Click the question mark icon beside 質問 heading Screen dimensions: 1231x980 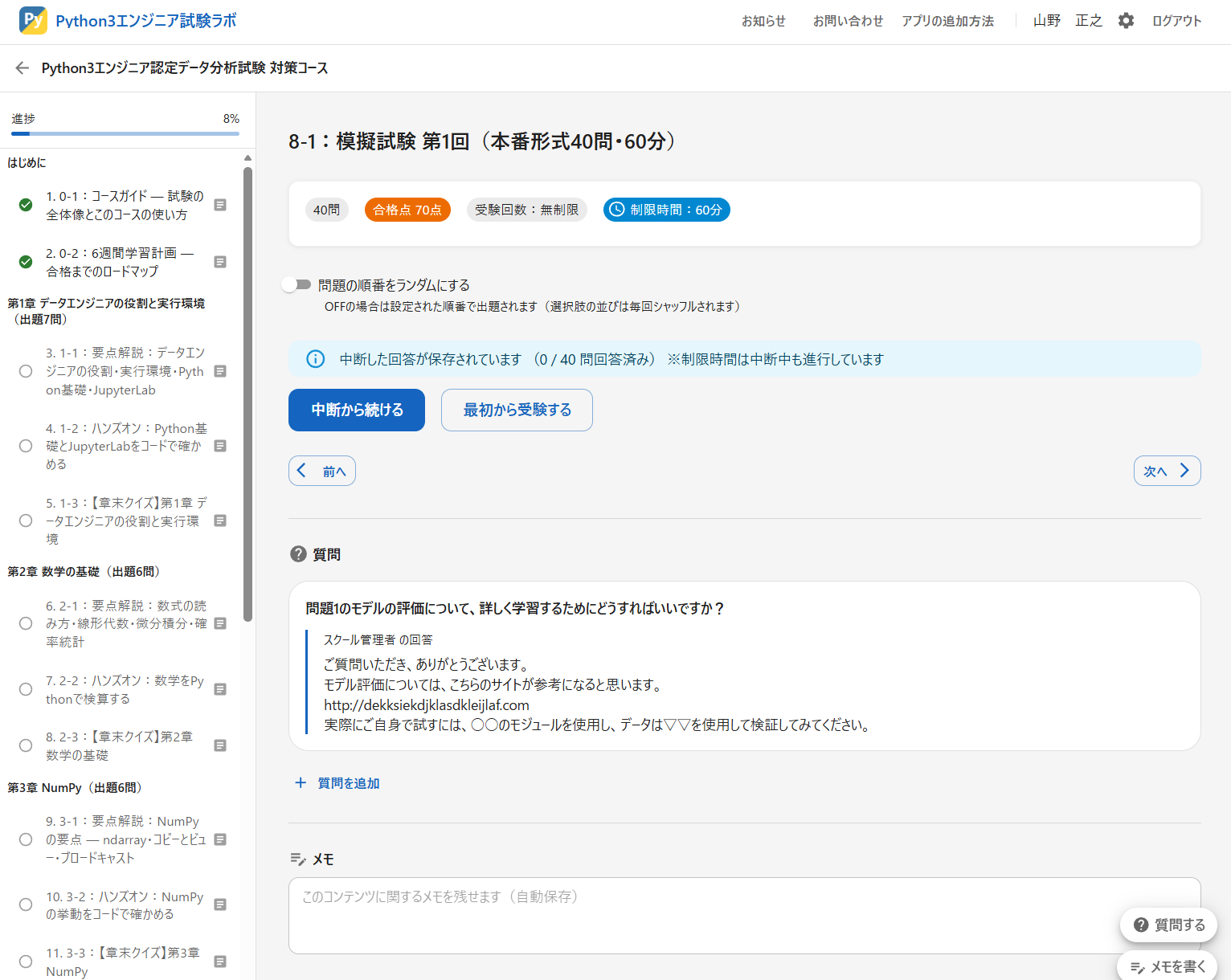(x=298, y=554)
